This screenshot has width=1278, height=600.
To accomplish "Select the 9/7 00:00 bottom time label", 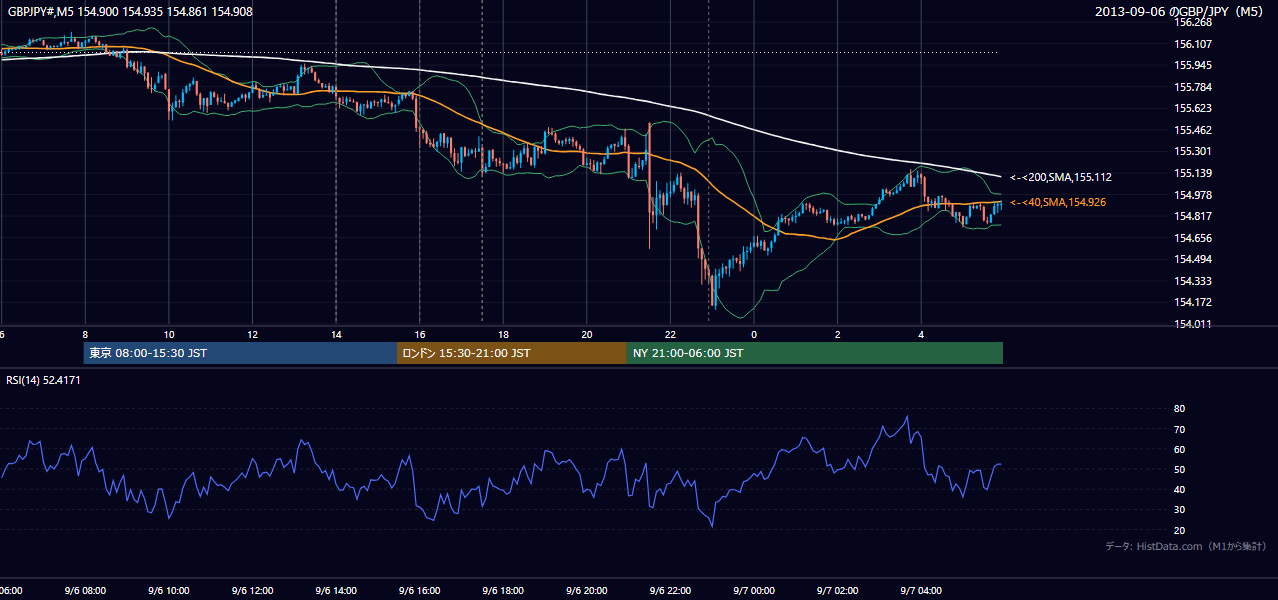I will coord(754,591).
